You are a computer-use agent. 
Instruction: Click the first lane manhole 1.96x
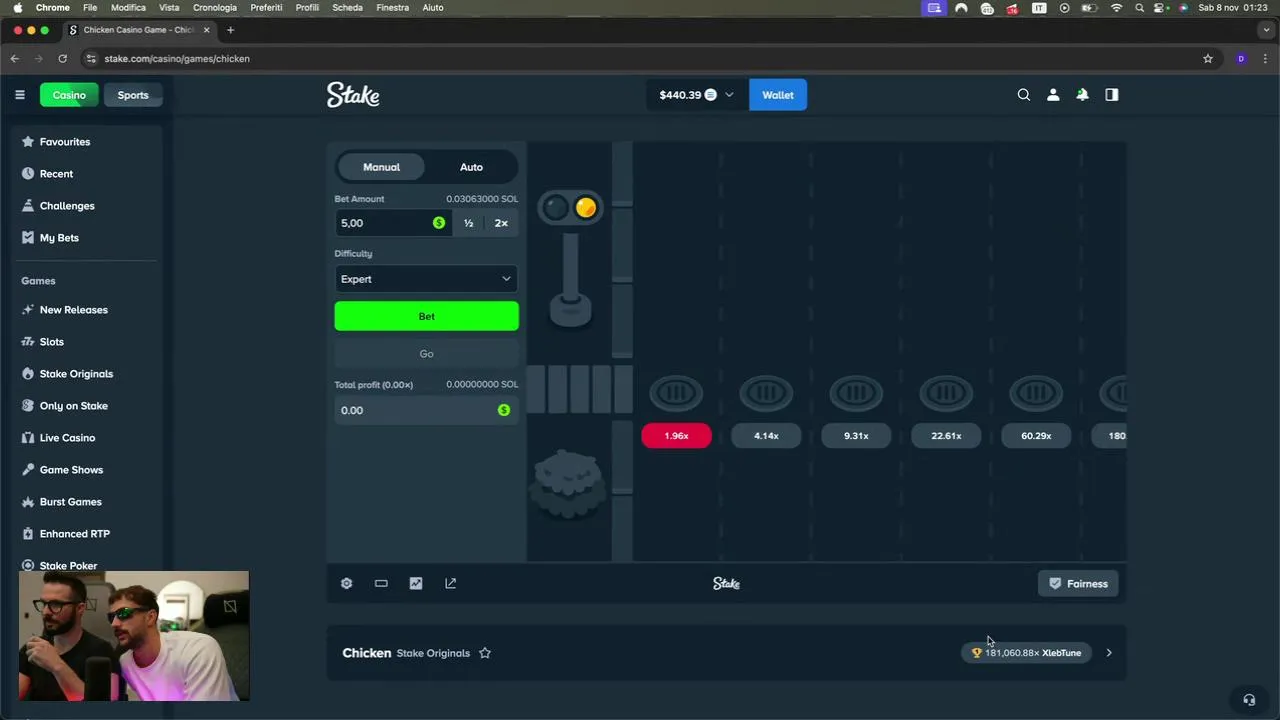676,393
